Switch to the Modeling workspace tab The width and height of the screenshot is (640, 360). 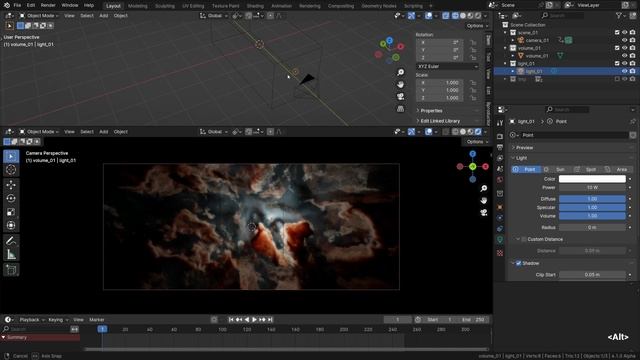[x=138, y=6]
